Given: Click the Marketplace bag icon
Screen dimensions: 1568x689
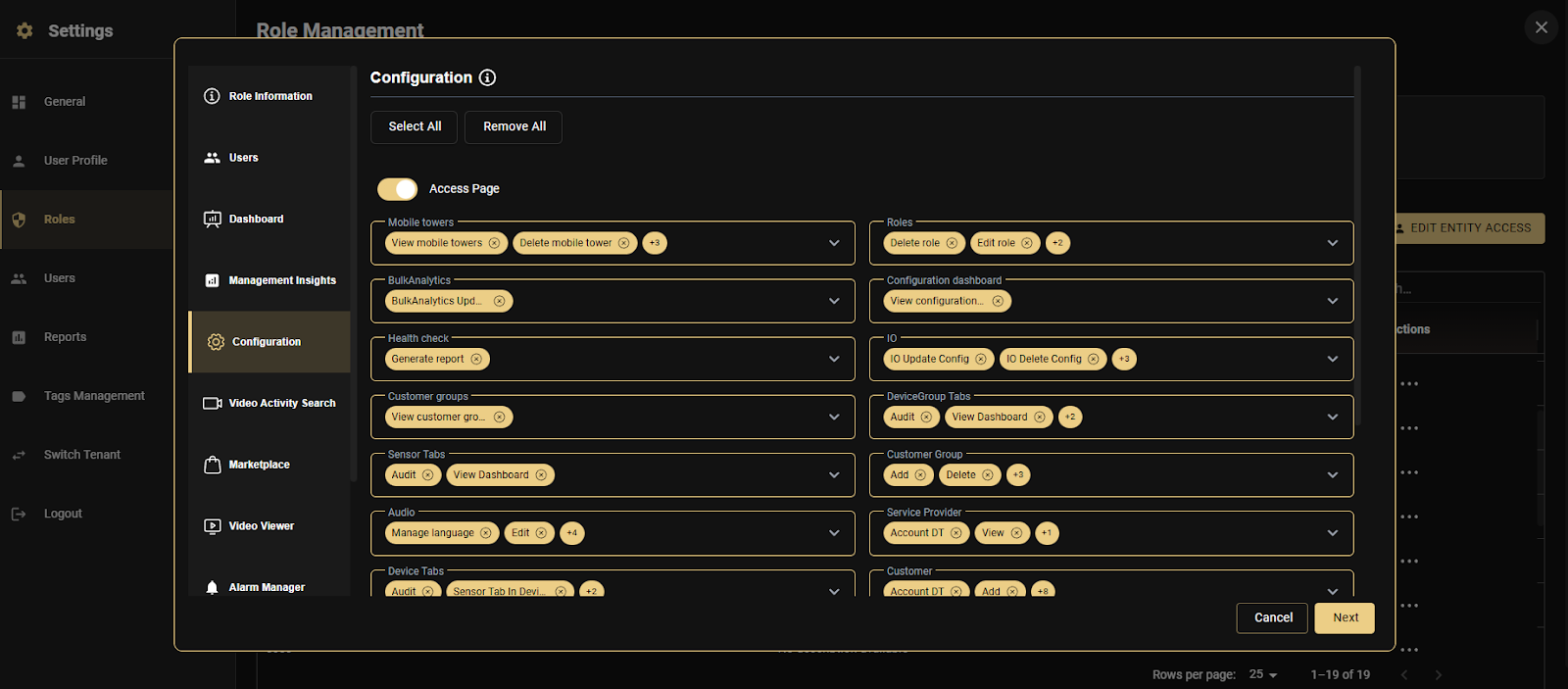Looking at the screenshot, I should 212,465.
